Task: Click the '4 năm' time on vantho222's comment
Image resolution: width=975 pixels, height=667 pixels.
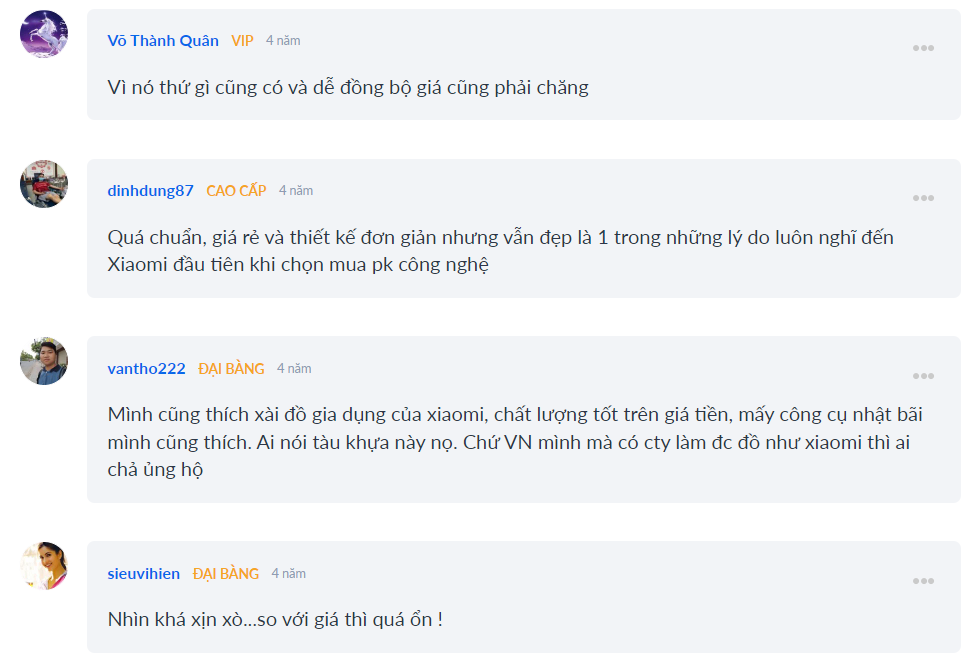Action: pyautogui.click(x=294, y=369)
